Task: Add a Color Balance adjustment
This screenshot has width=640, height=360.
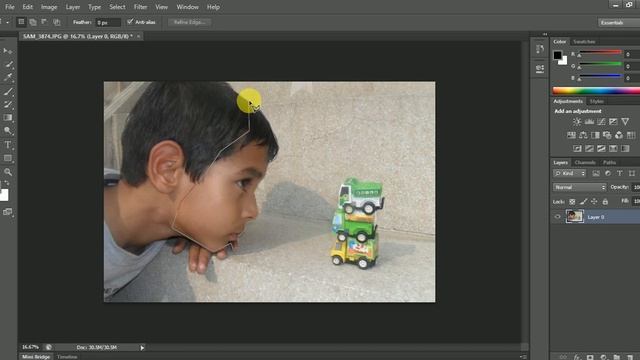Action: 583,135
